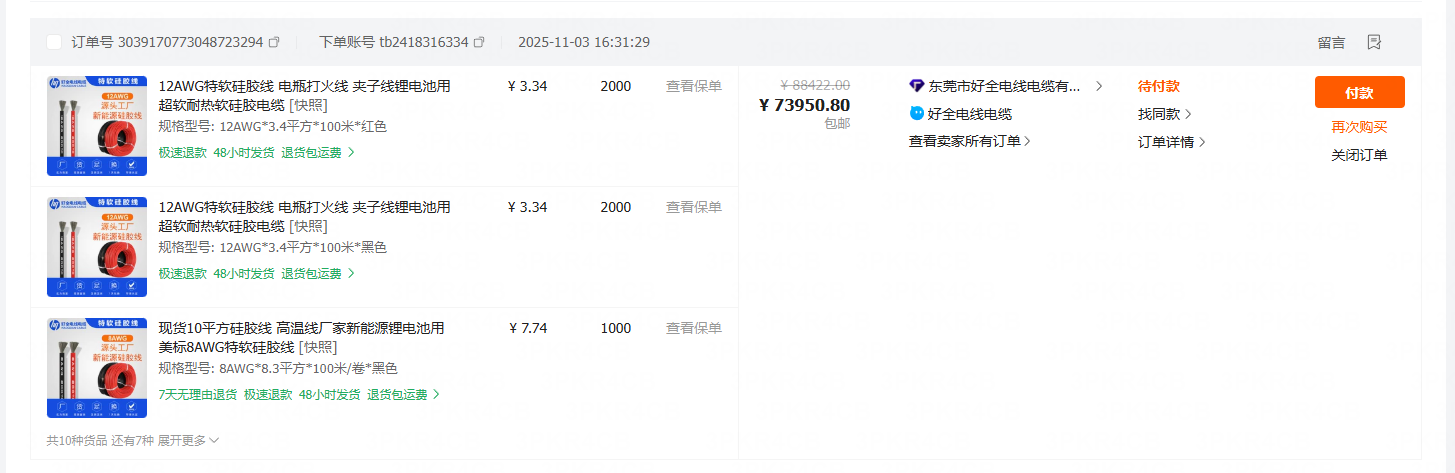Screen dimensions: 1455x473
Task: Copy the buyer account tb2418316334 icon
Action: (479, 42)
